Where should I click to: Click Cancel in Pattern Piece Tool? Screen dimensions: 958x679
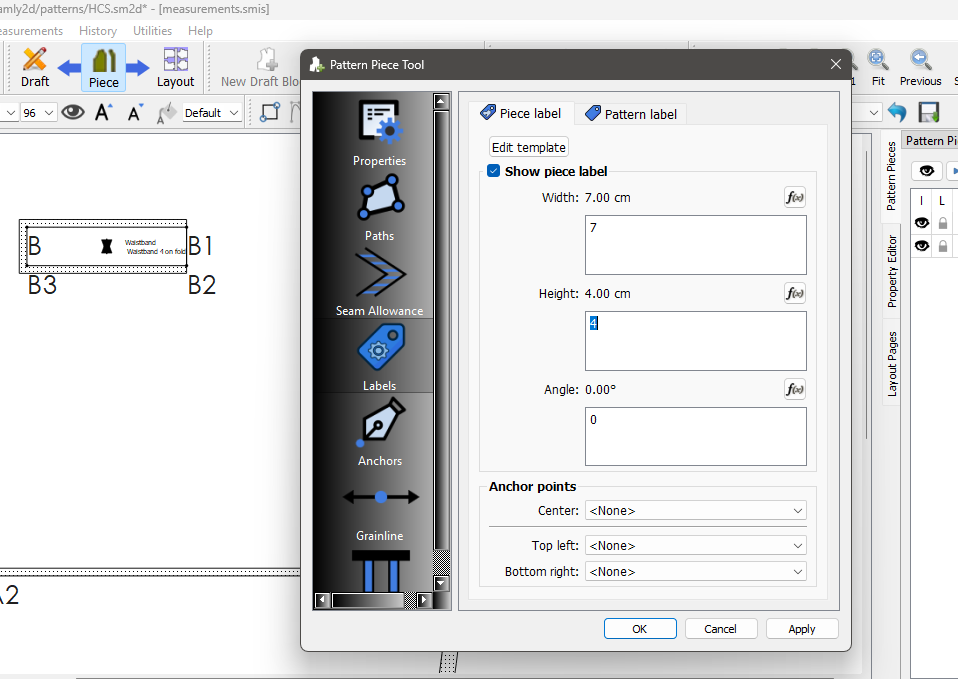click(720, 629)
